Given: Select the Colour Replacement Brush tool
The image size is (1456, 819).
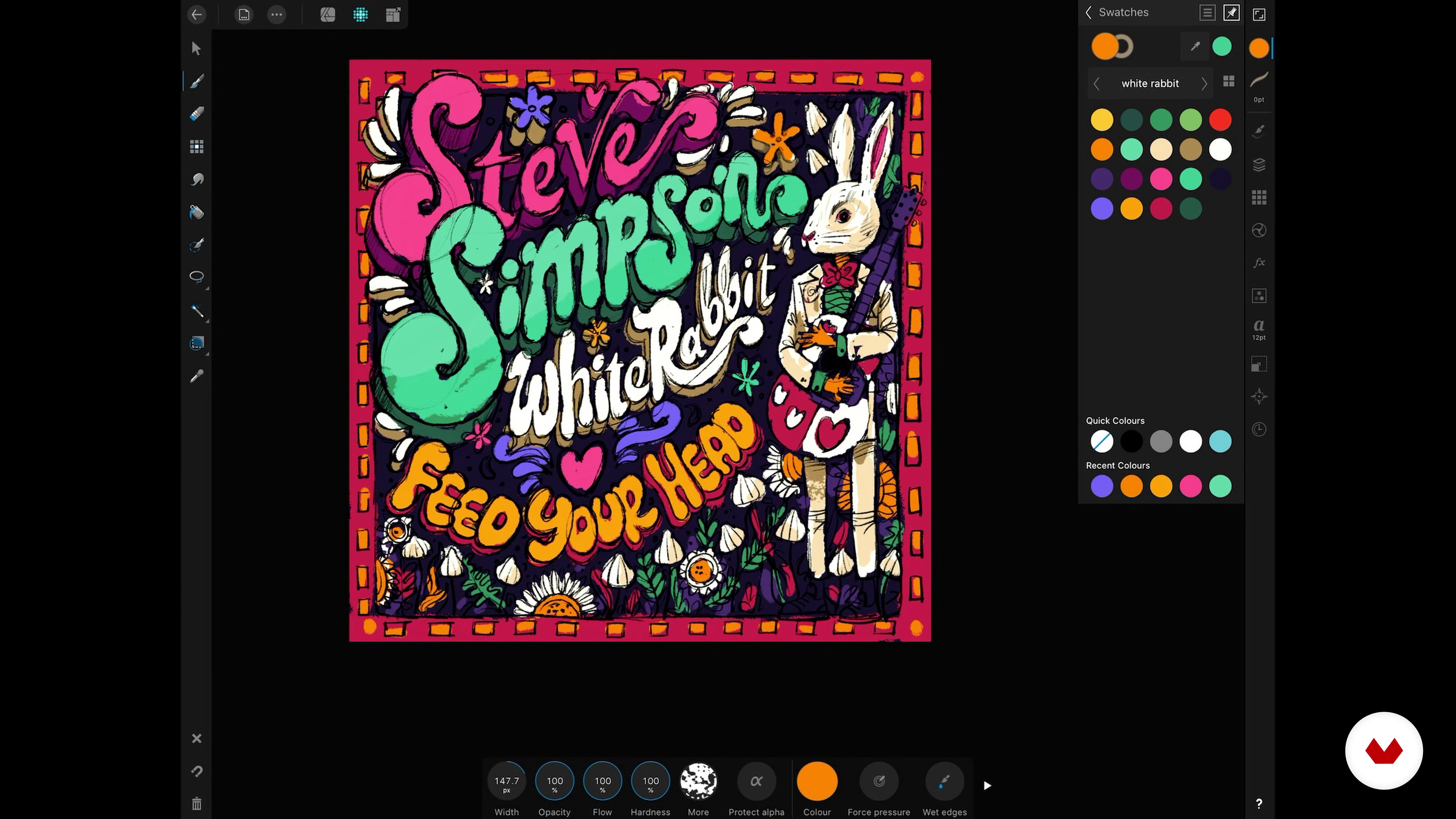Looking at the screenshot, I should [x=196, y=245].
